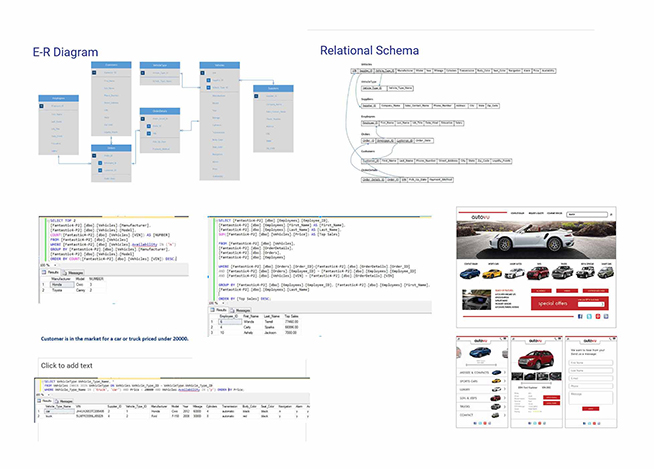
Task: Open the Results tab of the NUMBER count query
Action: 52,270
